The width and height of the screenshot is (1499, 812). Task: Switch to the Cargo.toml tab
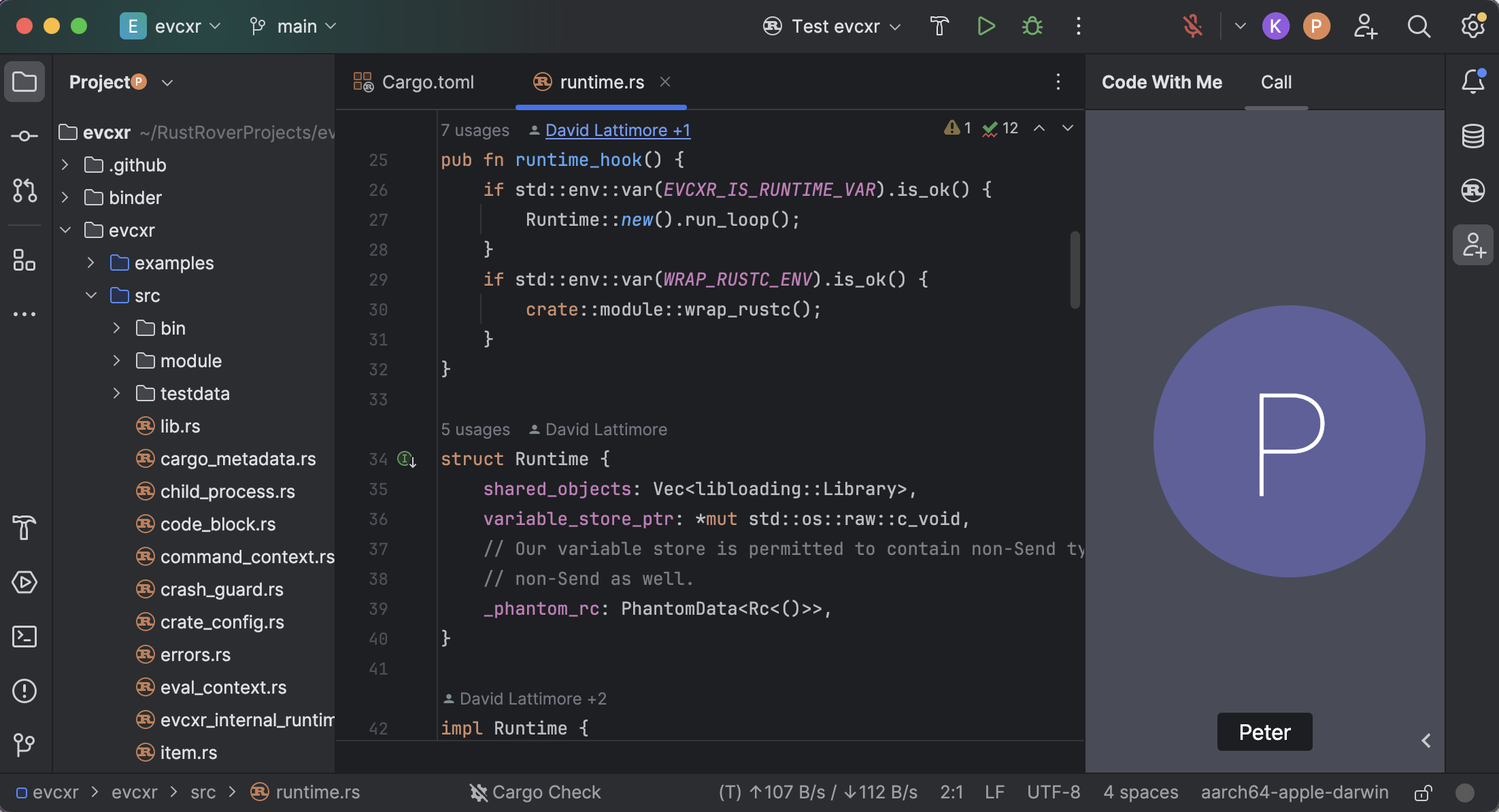427,82
